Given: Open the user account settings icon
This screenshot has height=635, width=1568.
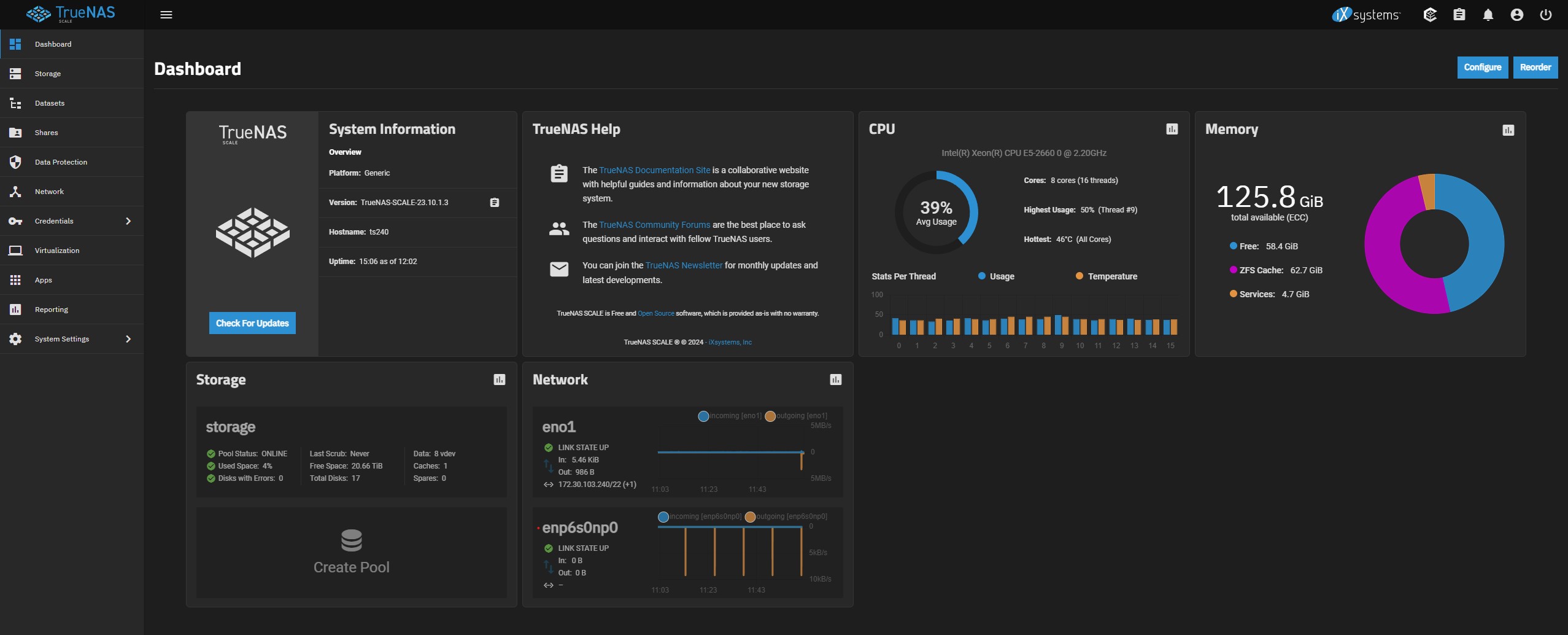Looking at the screenshot, I should pyautogui.click(x=1517, y=15).
